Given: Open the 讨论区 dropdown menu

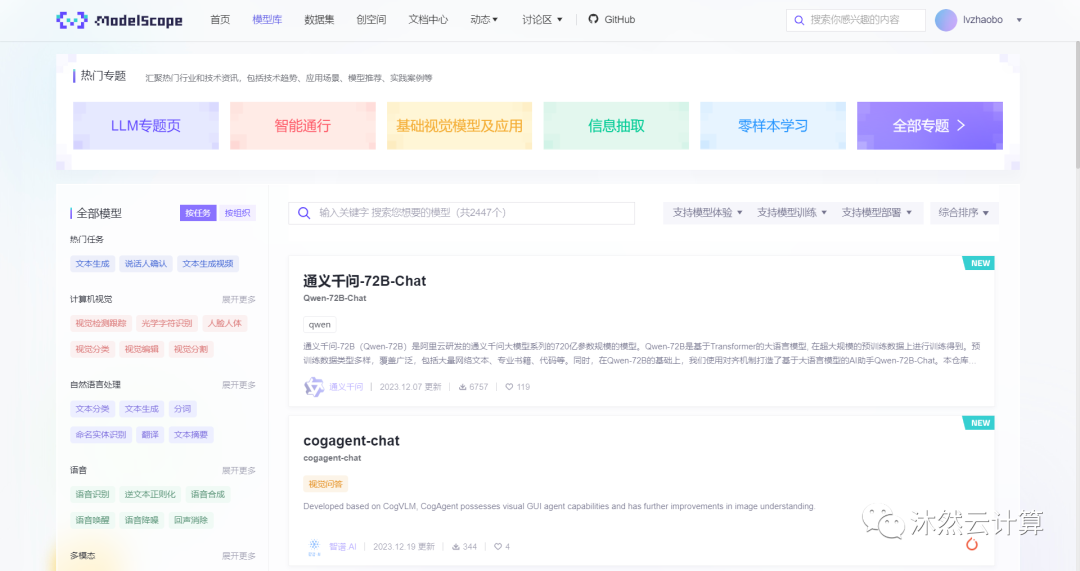Looking at the screenshot, I should tap(542, 20).
